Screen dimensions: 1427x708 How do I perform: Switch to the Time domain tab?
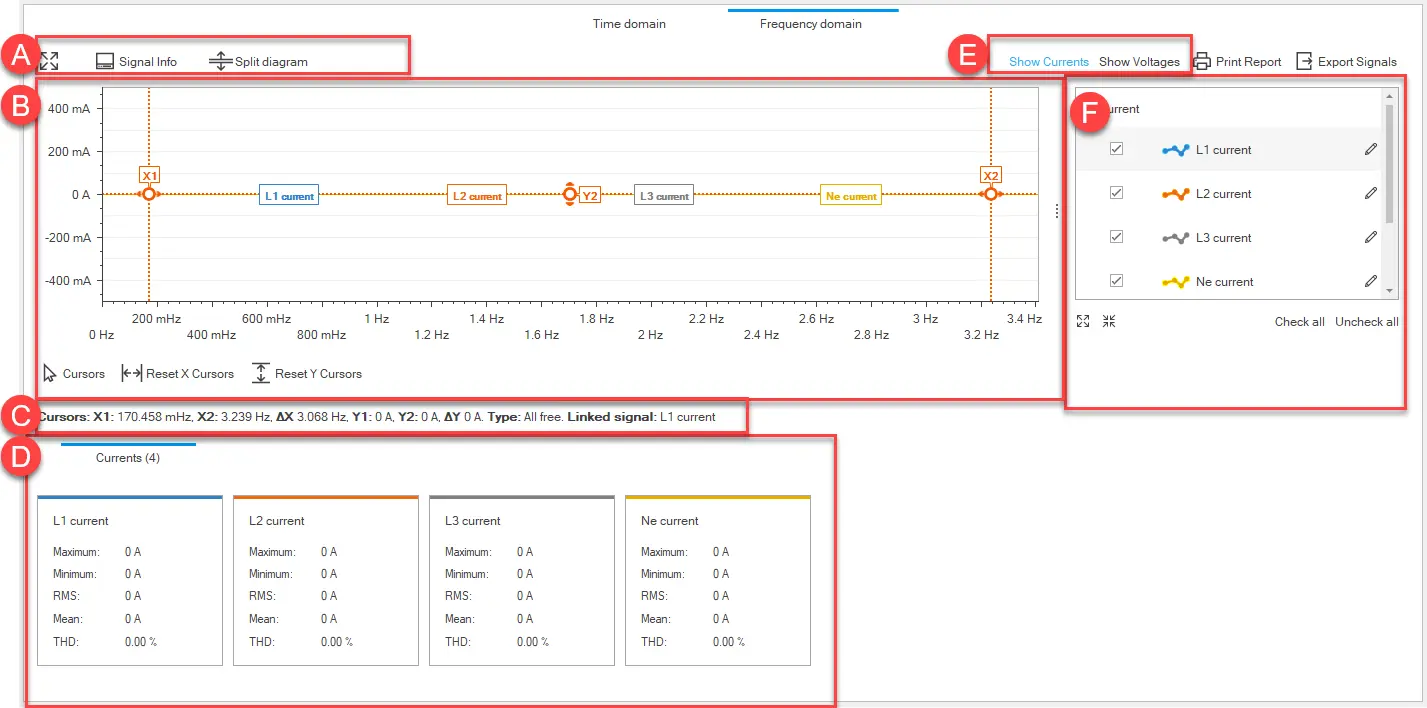(629, 23)
